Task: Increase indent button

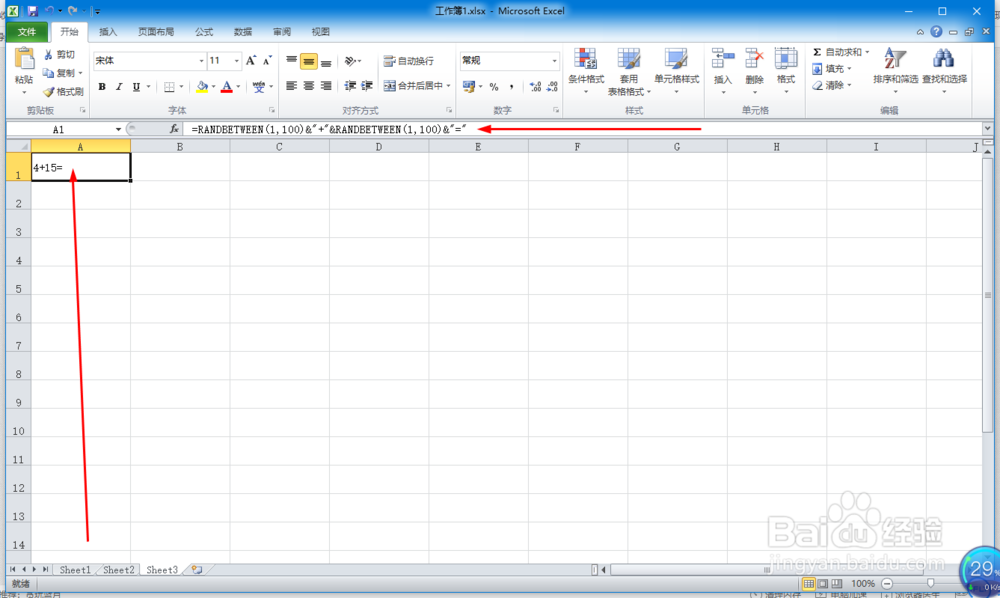Action: pos(367,86)
